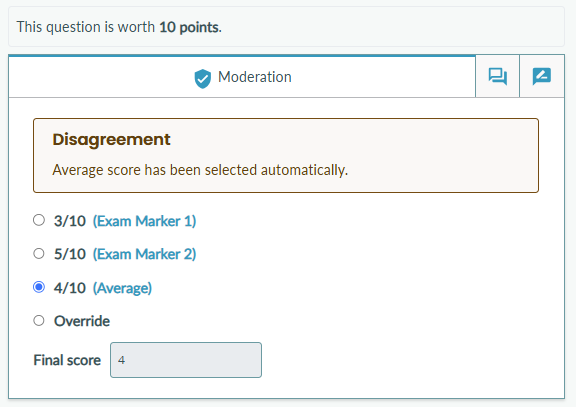Click the Disagreement heading in the alert
576x407 pixels.
111,140
